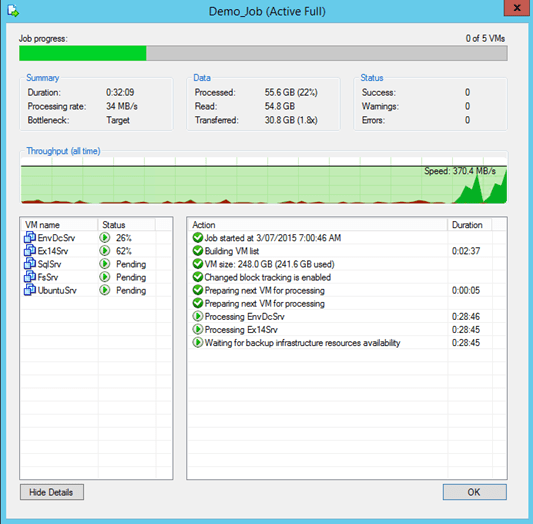Image resolution: width=533 pixels, height=524 pixels.
Task: Hide Details button to collapse the panel
Action: coord(52,492)
